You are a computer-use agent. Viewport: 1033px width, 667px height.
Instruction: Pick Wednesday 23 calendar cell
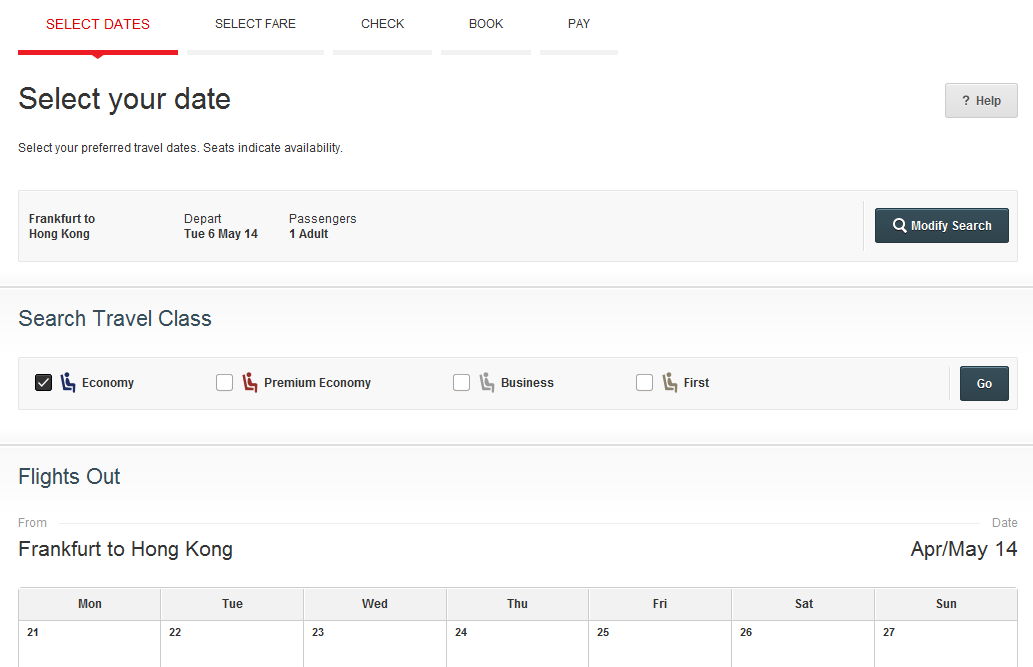pos(375,644)
